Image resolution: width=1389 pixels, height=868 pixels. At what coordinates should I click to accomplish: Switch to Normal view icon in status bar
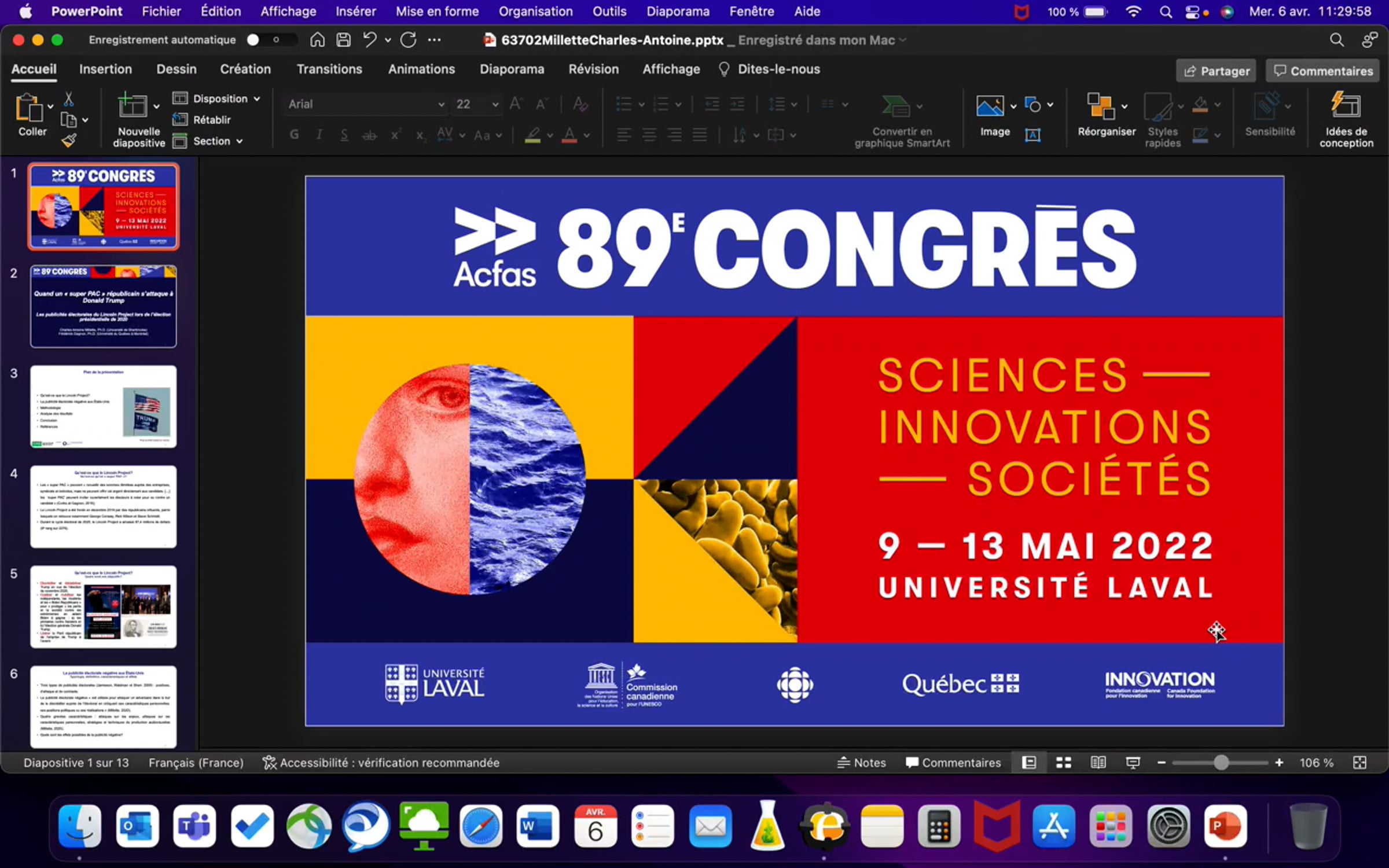click(1029, 763)
